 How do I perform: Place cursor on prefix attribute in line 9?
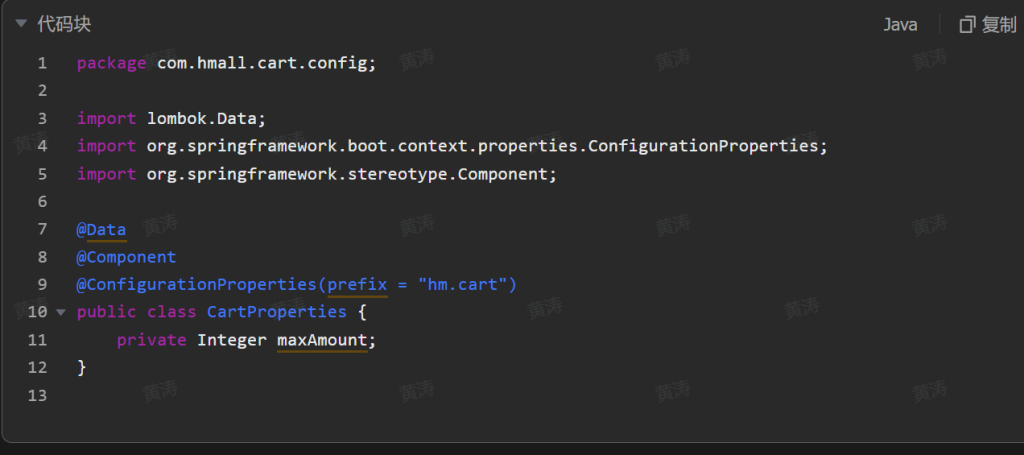pos(357,285)
